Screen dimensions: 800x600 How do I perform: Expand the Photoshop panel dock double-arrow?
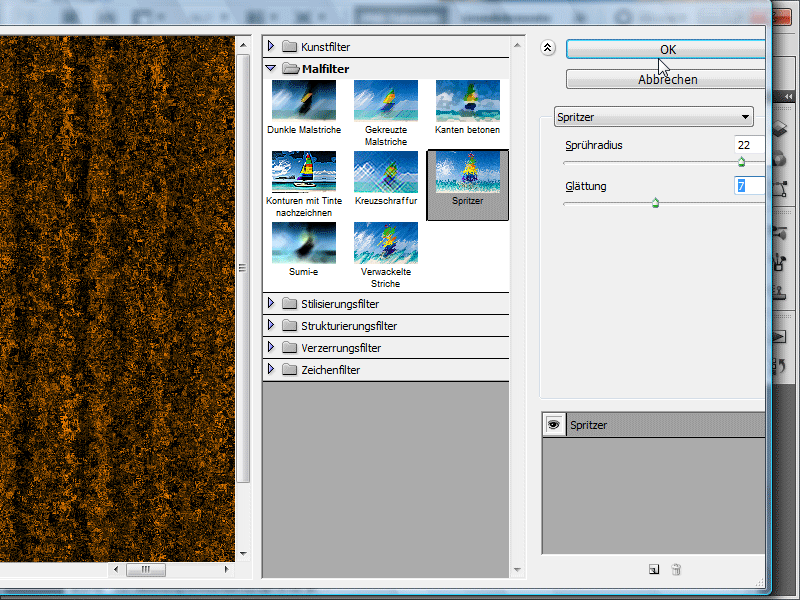pyautogui.click(x=789, y=96)
